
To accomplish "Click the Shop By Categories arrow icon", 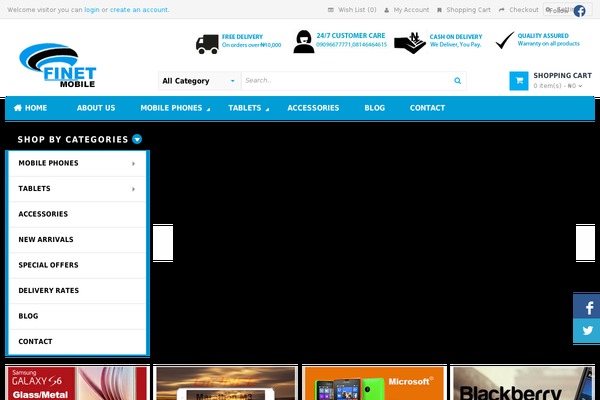I will [x=137, y=139].
